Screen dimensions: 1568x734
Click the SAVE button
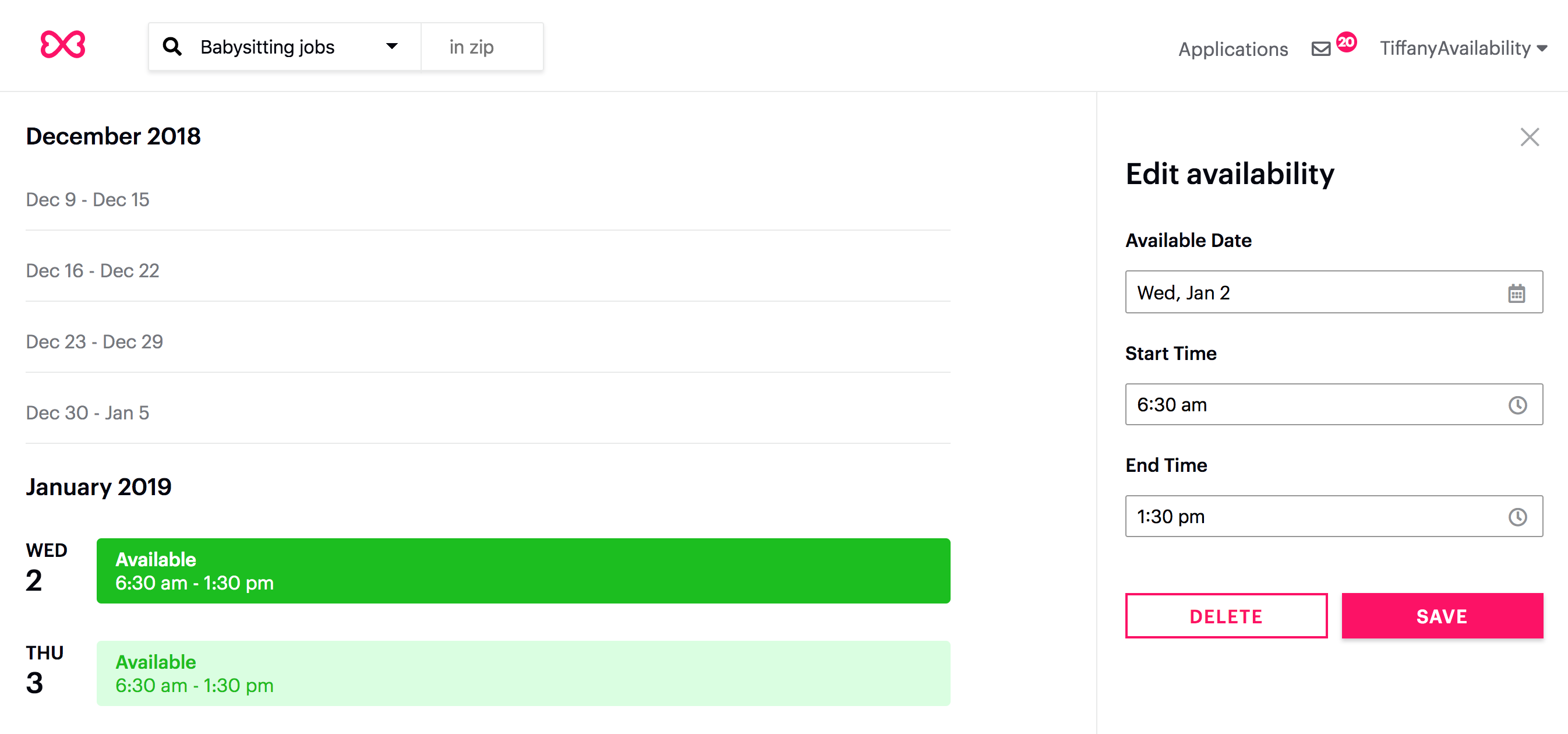point(1442,615)
